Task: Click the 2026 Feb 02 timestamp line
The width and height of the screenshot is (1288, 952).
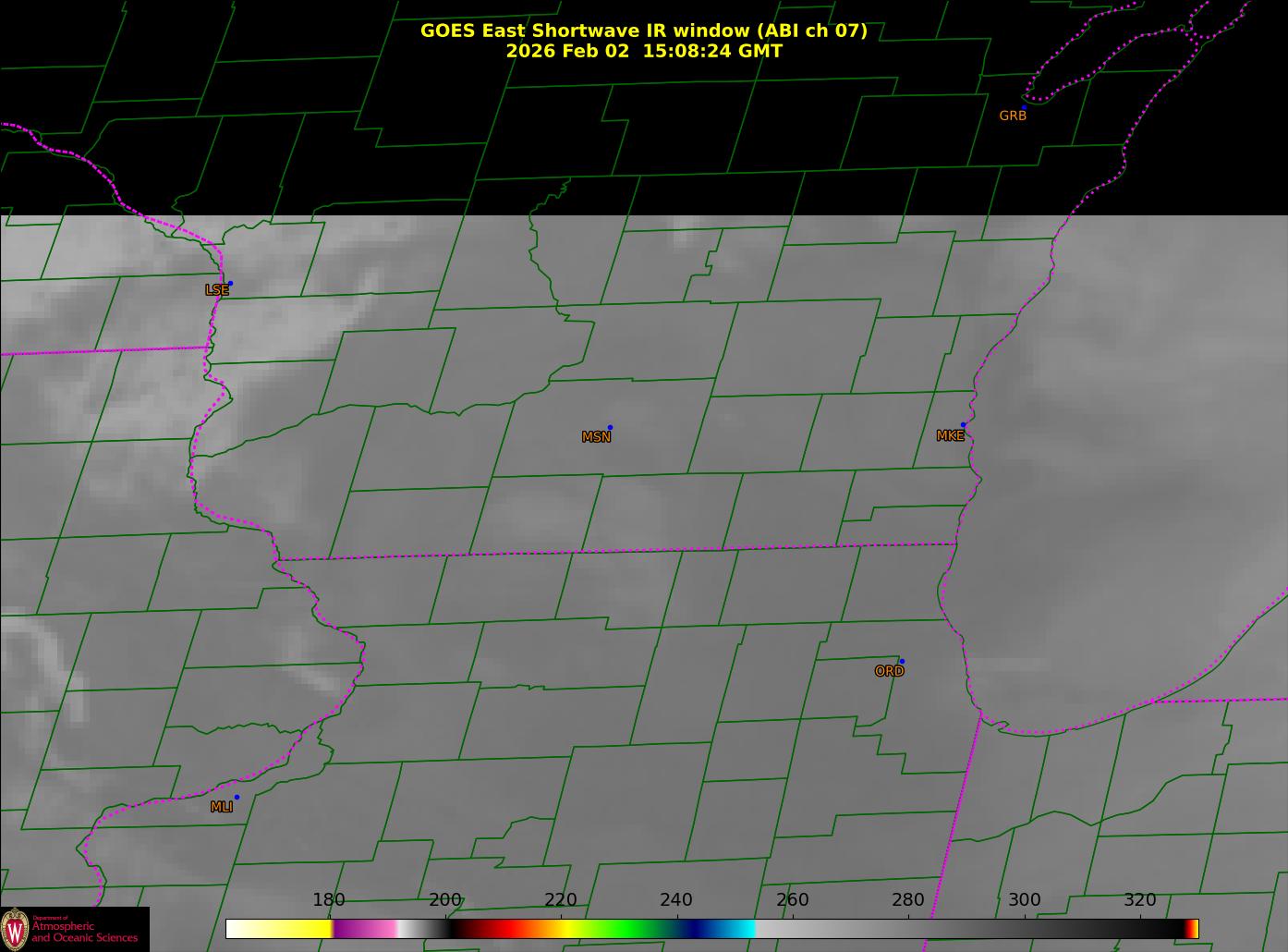Action: 644,51
